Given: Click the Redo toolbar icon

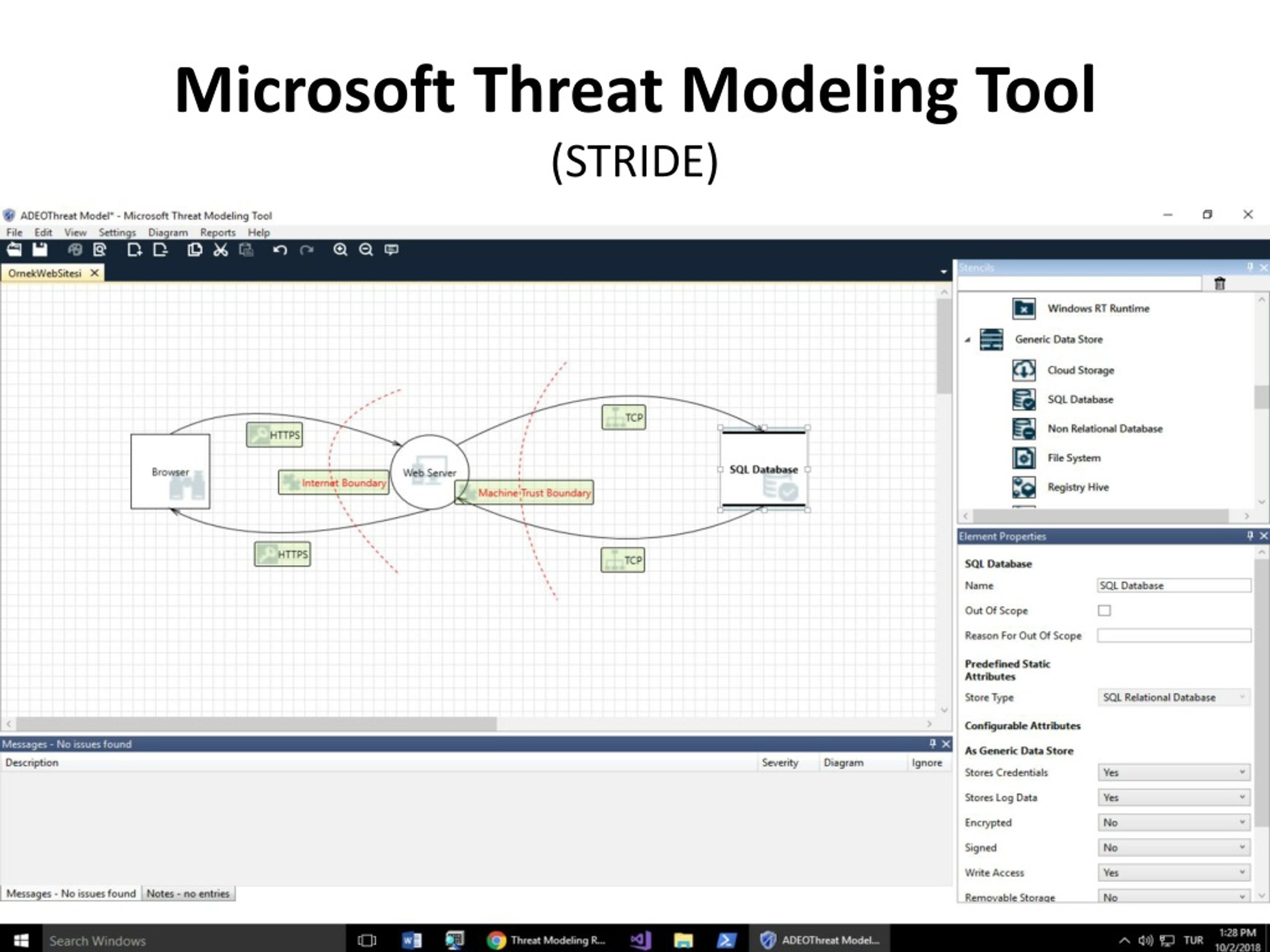Looking at the screenshot, I should click(307, 249).
